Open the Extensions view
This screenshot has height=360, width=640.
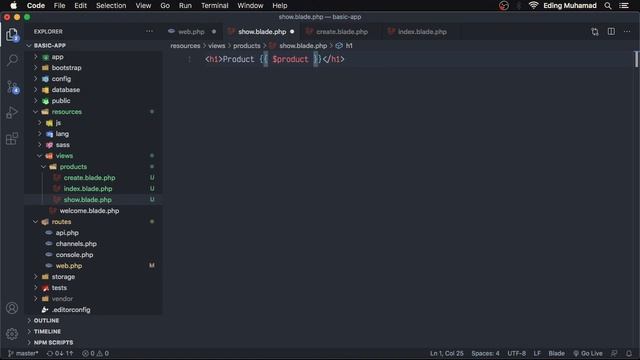[x=12, y=139]
